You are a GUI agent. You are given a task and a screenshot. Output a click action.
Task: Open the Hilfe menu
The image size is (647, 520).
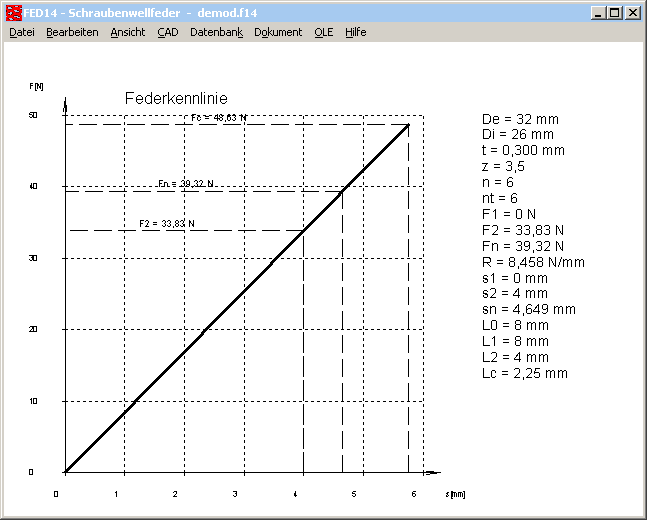pyautogui.click(x=356, y=32)
